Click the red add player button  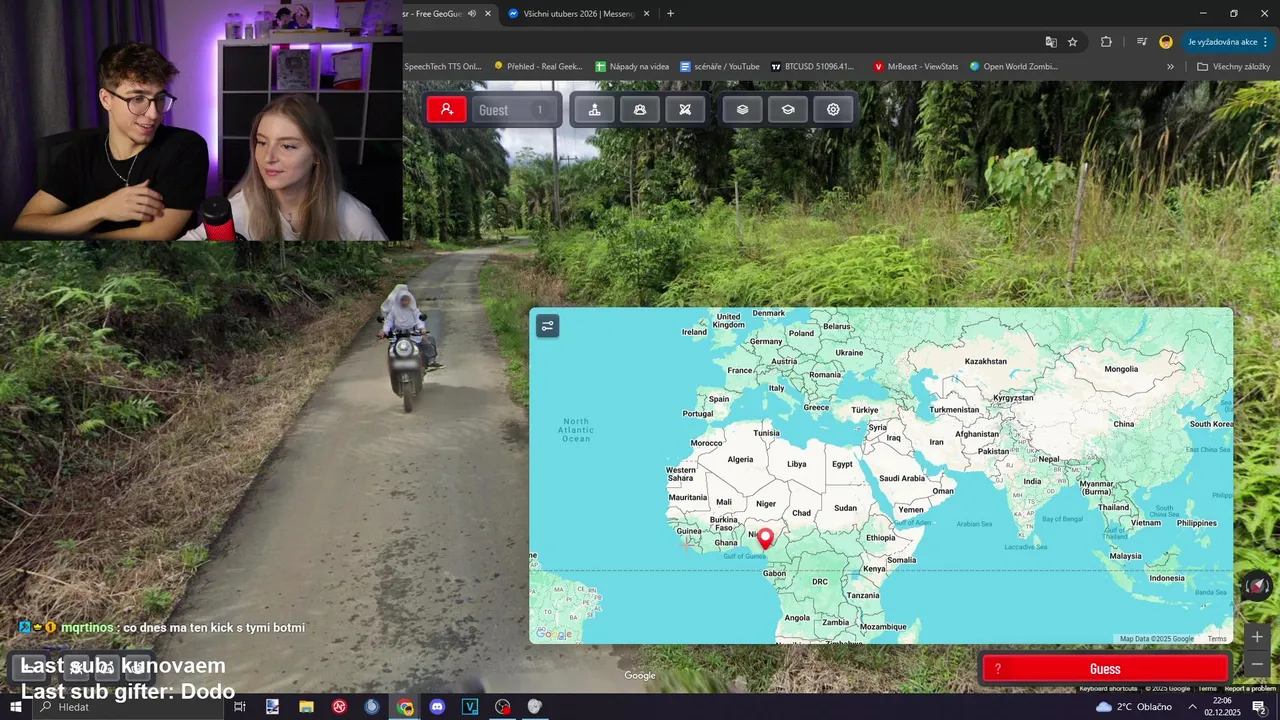tap(447, 110)
